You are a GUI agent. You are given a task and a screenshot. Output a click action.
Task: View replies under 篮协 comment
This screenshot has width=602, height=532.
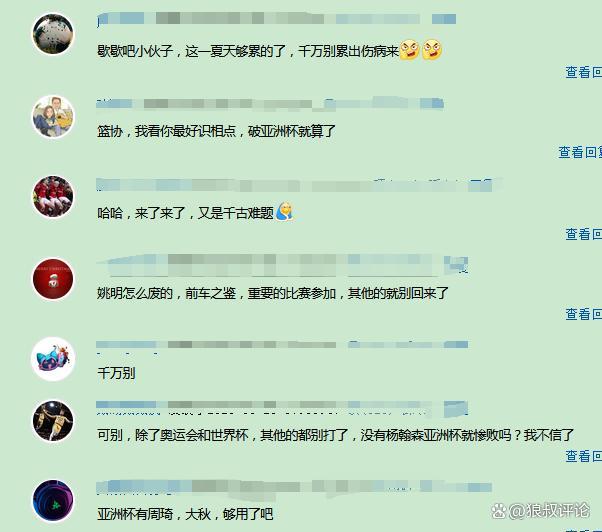pos(580,152)
